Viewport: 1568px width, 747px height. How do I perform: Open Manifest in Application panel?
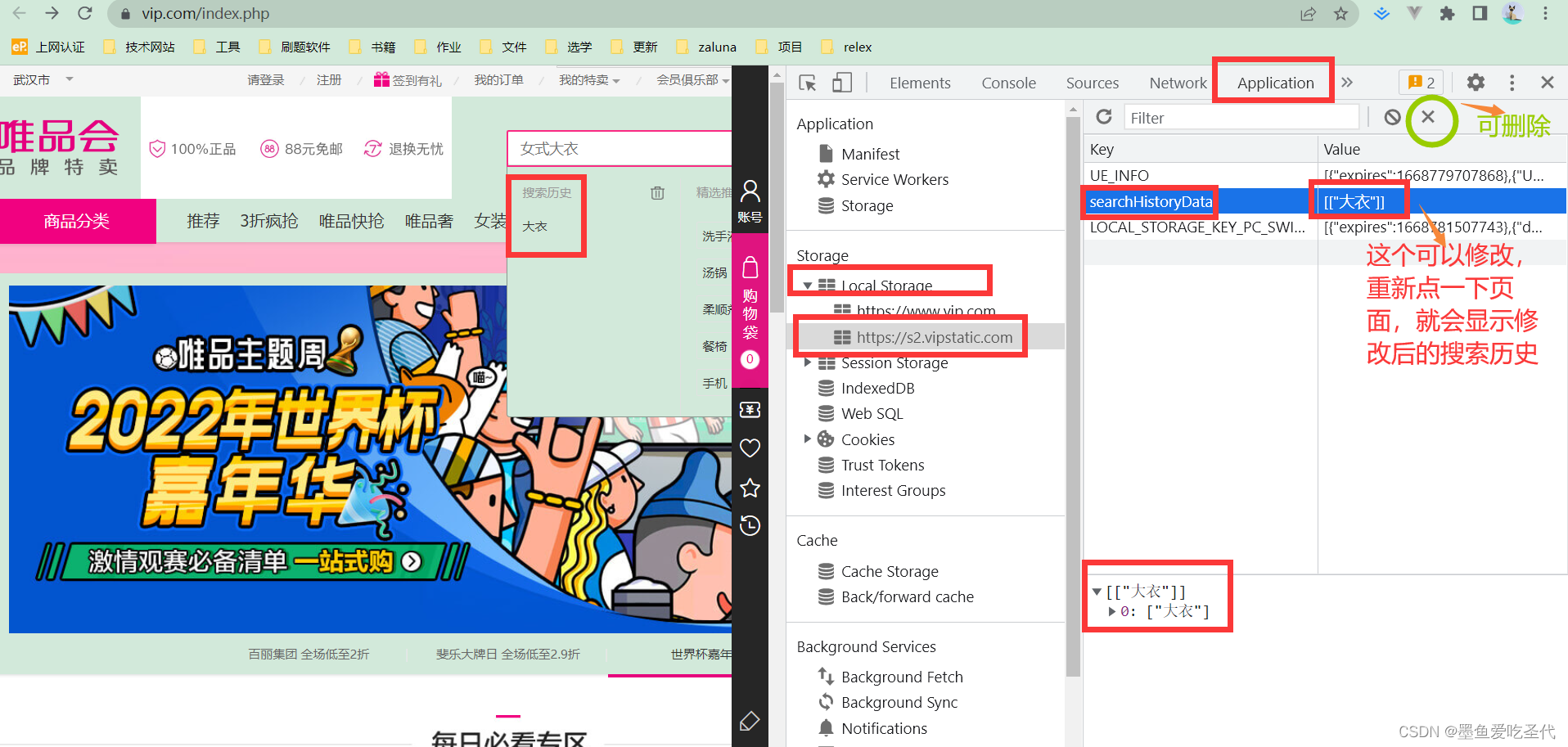[870, 154]
